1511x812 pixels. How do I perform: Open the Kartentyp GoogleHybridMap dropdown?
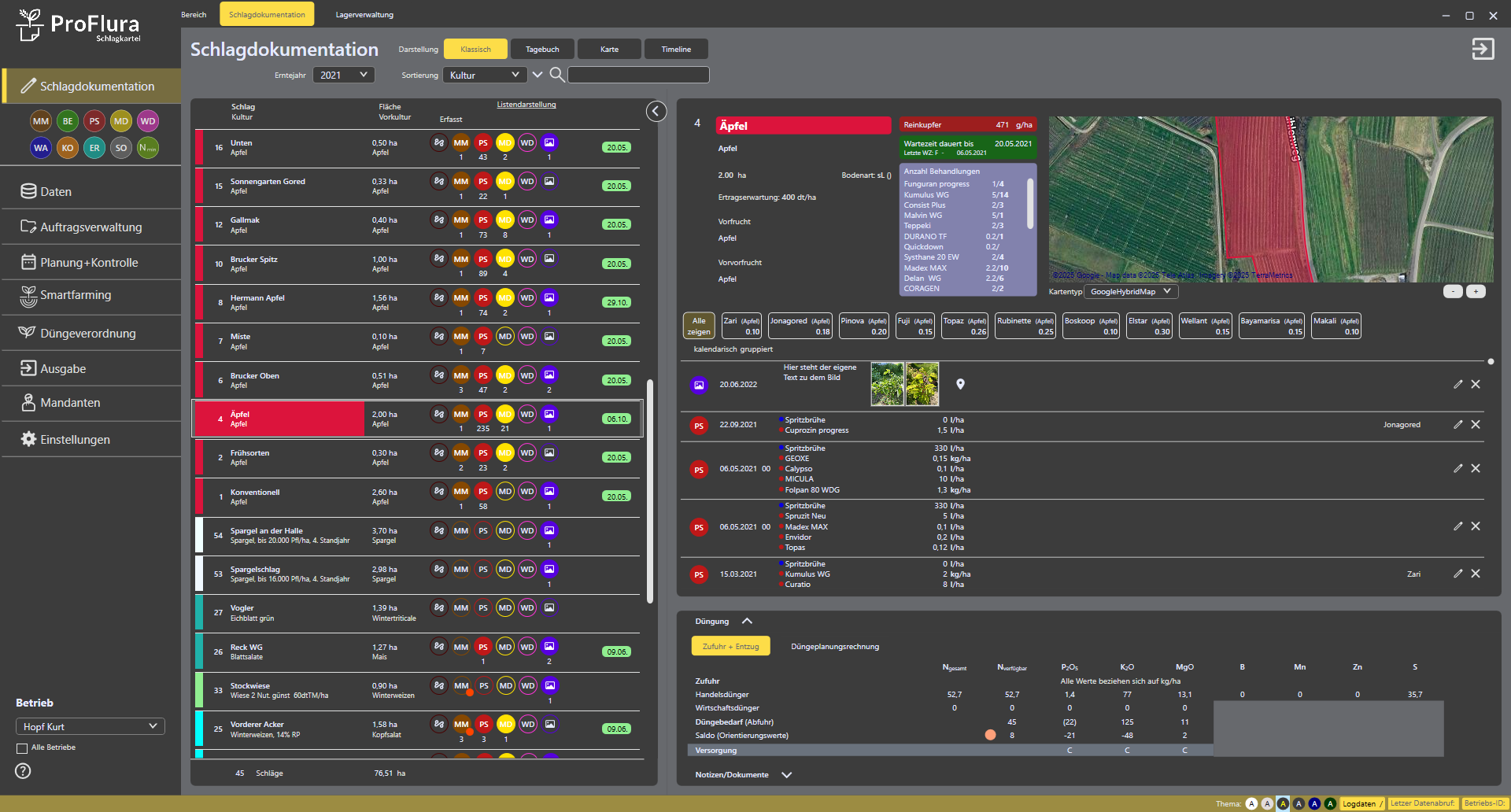point(1130,292)
